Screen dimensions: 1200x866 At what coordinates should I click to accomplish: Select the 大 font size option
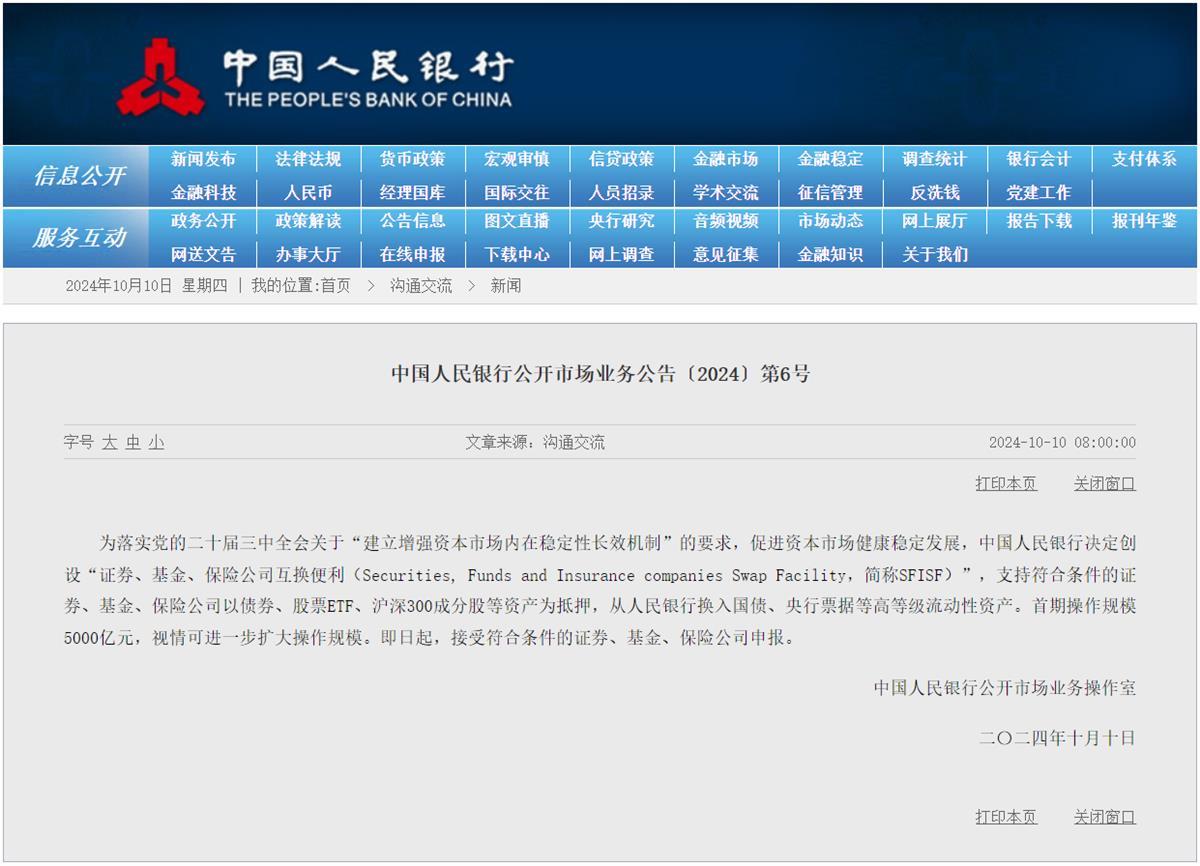tap(110, 441)
